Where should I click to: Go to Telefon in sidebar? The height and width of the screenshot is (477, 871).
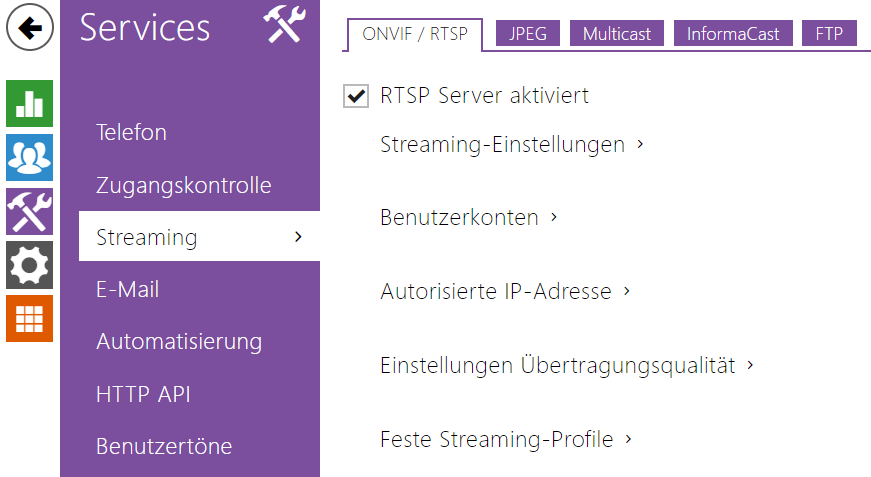tap(131, 132)
